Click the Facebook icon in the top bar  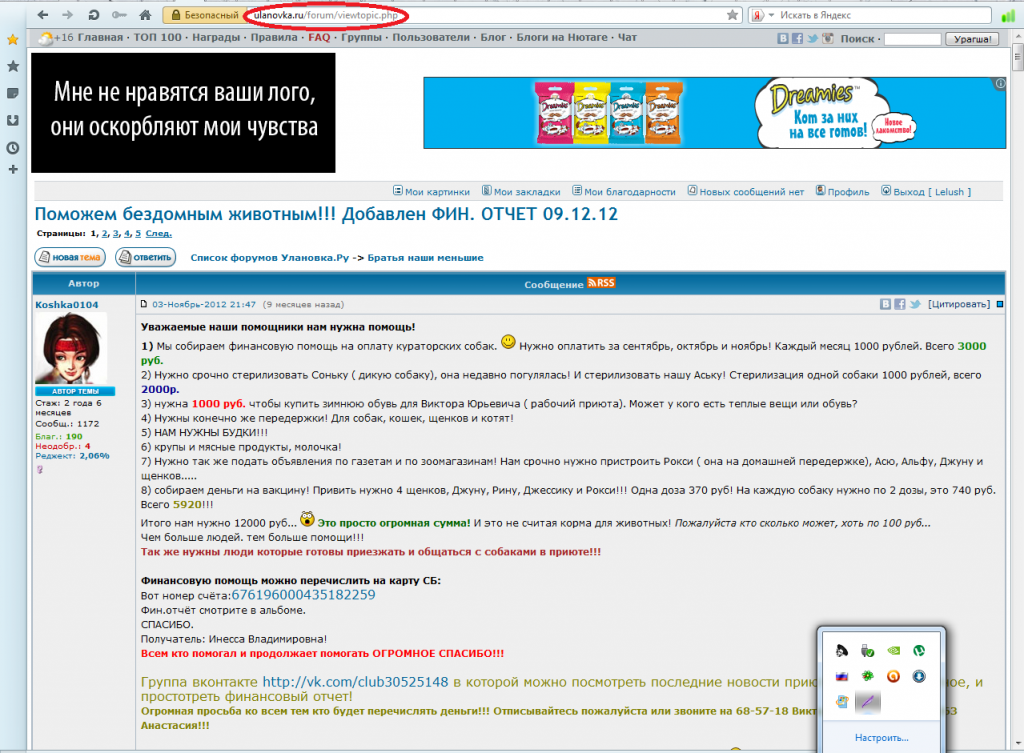(797, 39)
